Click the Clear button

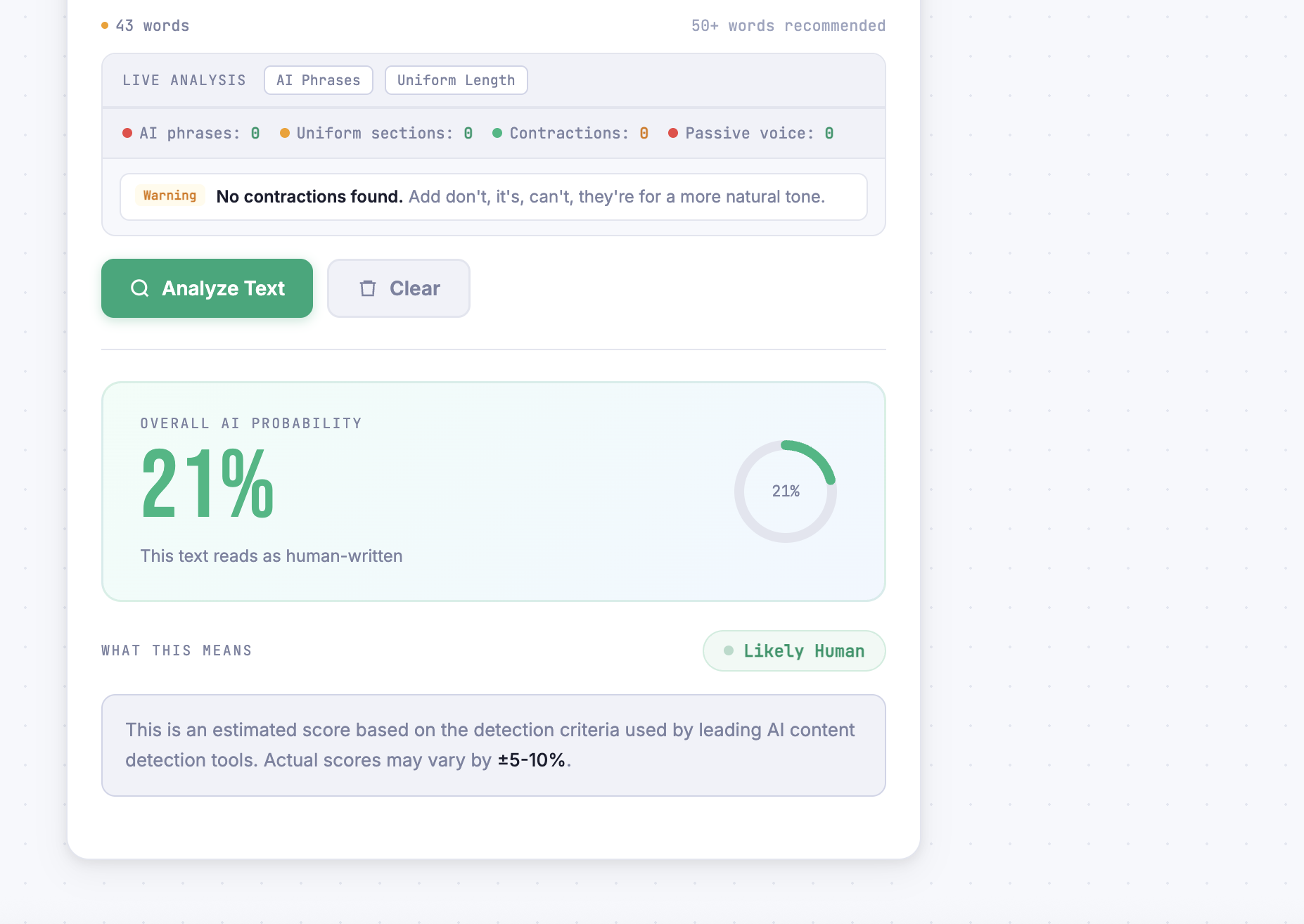399,288
